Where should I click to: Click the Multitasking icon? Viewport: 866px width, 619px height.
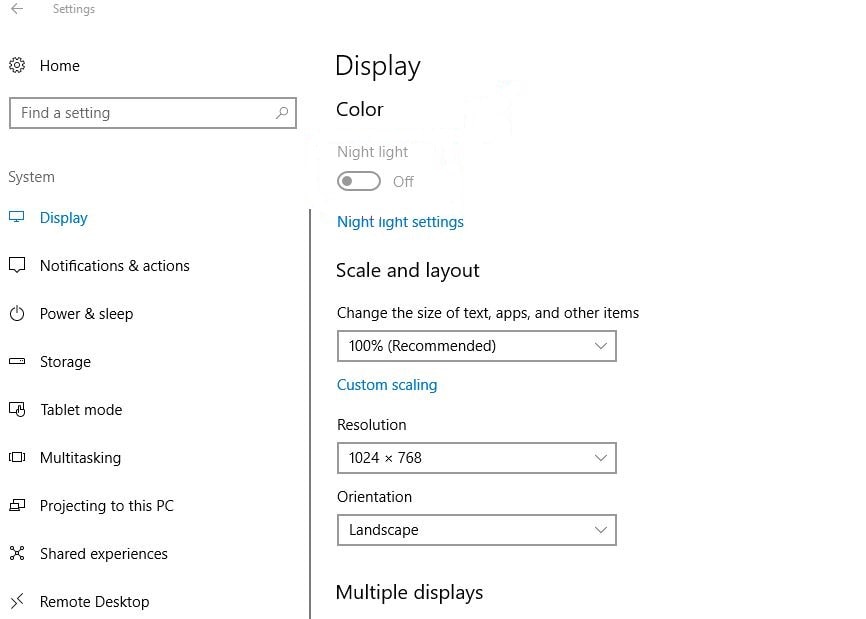tap(17, 457)
